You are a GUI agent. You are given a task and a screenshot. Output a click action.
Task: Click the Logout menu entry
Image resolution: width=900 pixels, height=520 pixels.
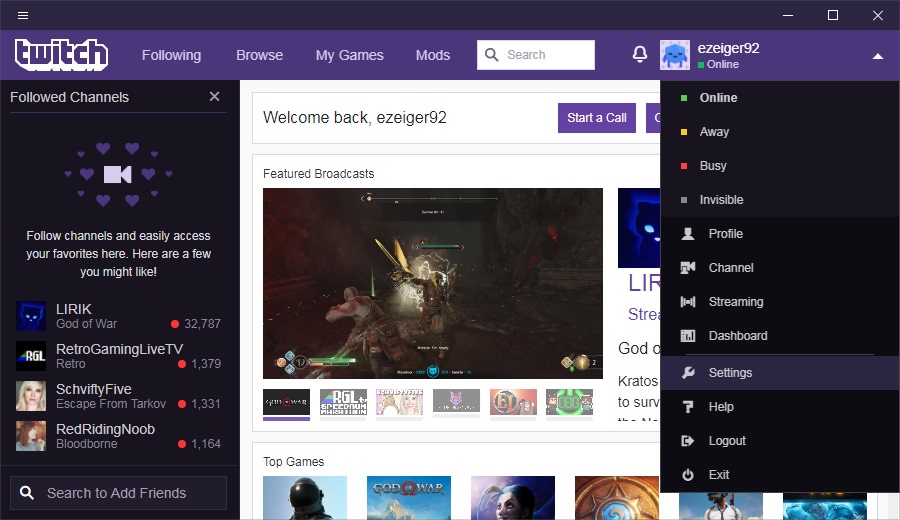[727, 441]
